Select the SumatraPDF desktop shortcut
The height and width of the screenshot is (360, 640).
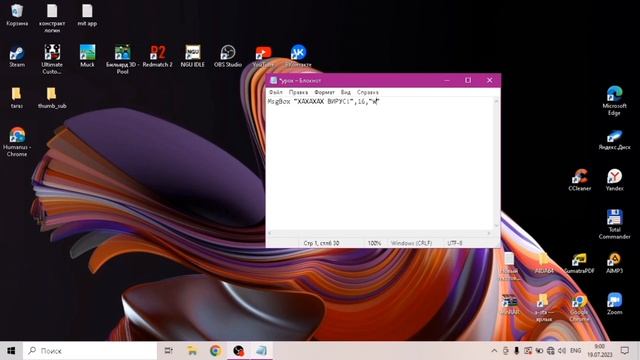580,263
